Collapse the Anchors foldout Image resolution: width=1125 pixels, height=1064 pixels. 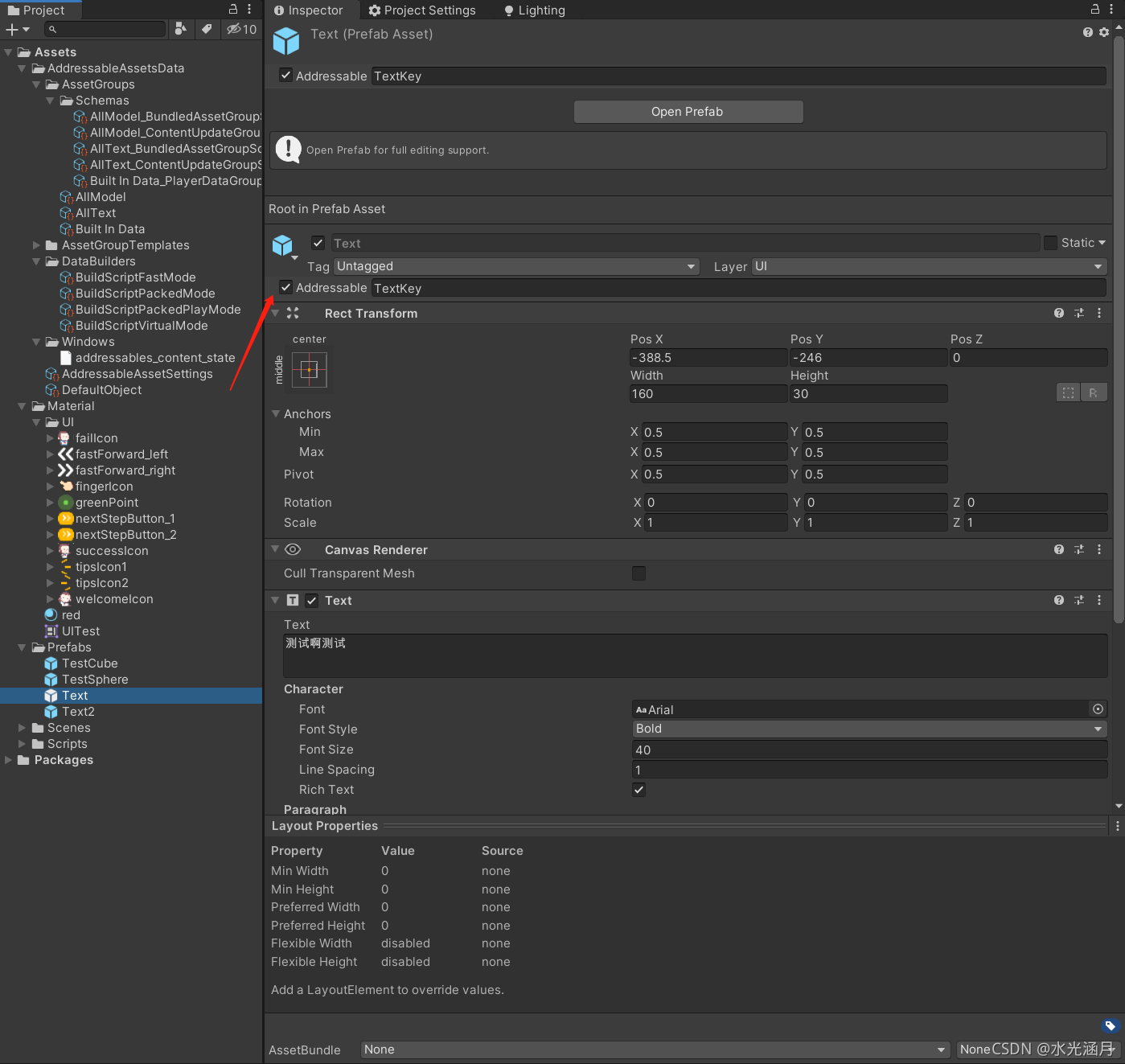276,413
